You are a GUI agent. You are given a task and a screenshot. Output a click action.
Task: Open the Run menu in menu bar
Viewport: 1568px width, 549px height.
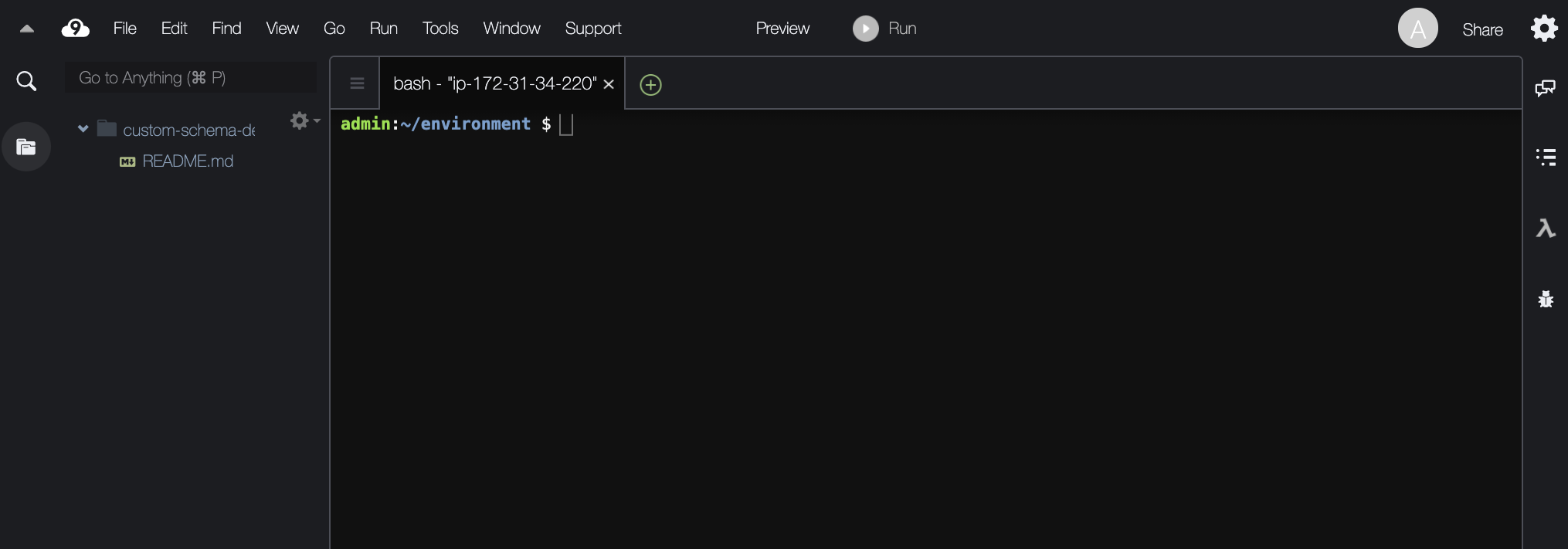pos(383,29)
